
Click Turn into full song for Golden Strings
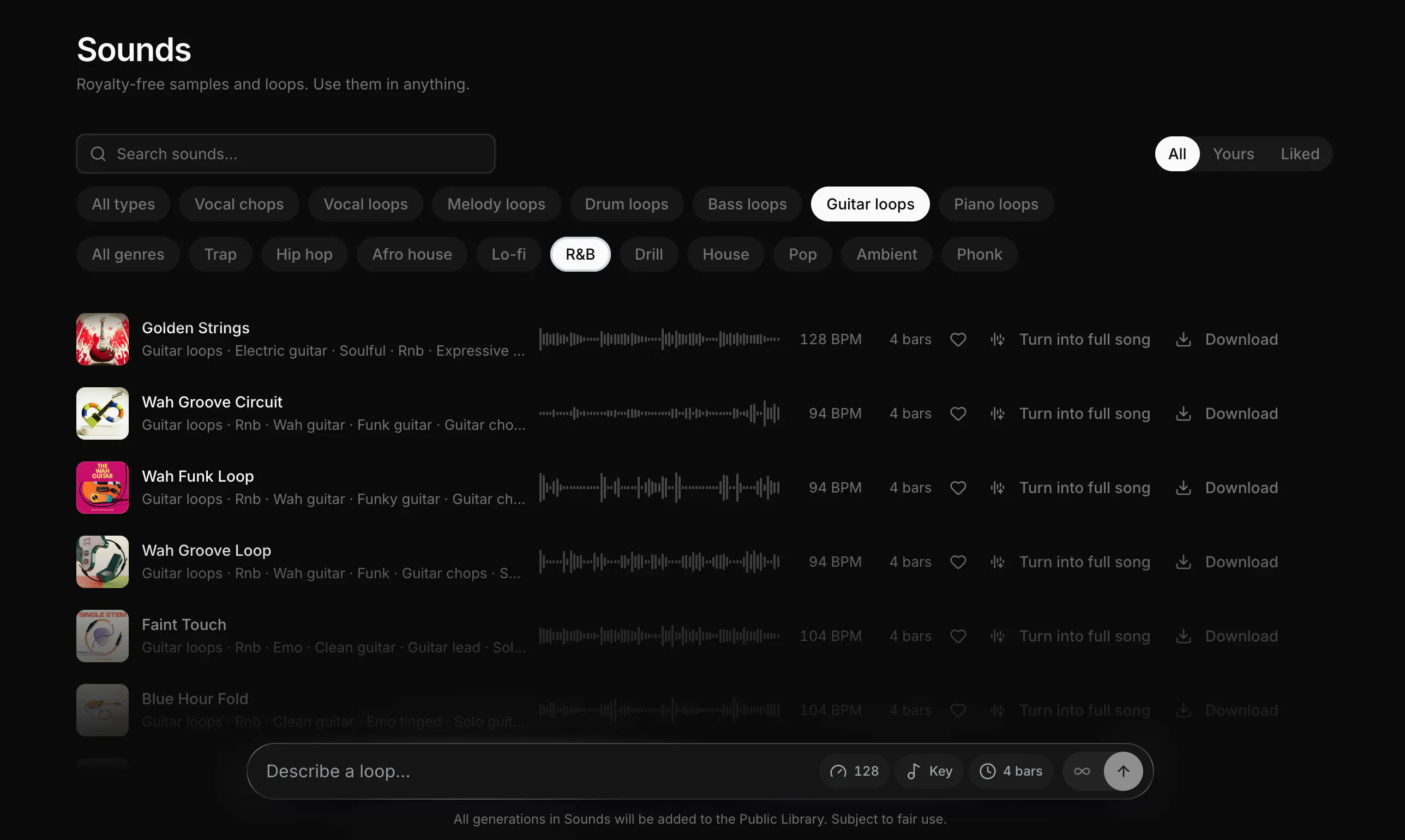pyautogui.click(x=1085, y=340)
